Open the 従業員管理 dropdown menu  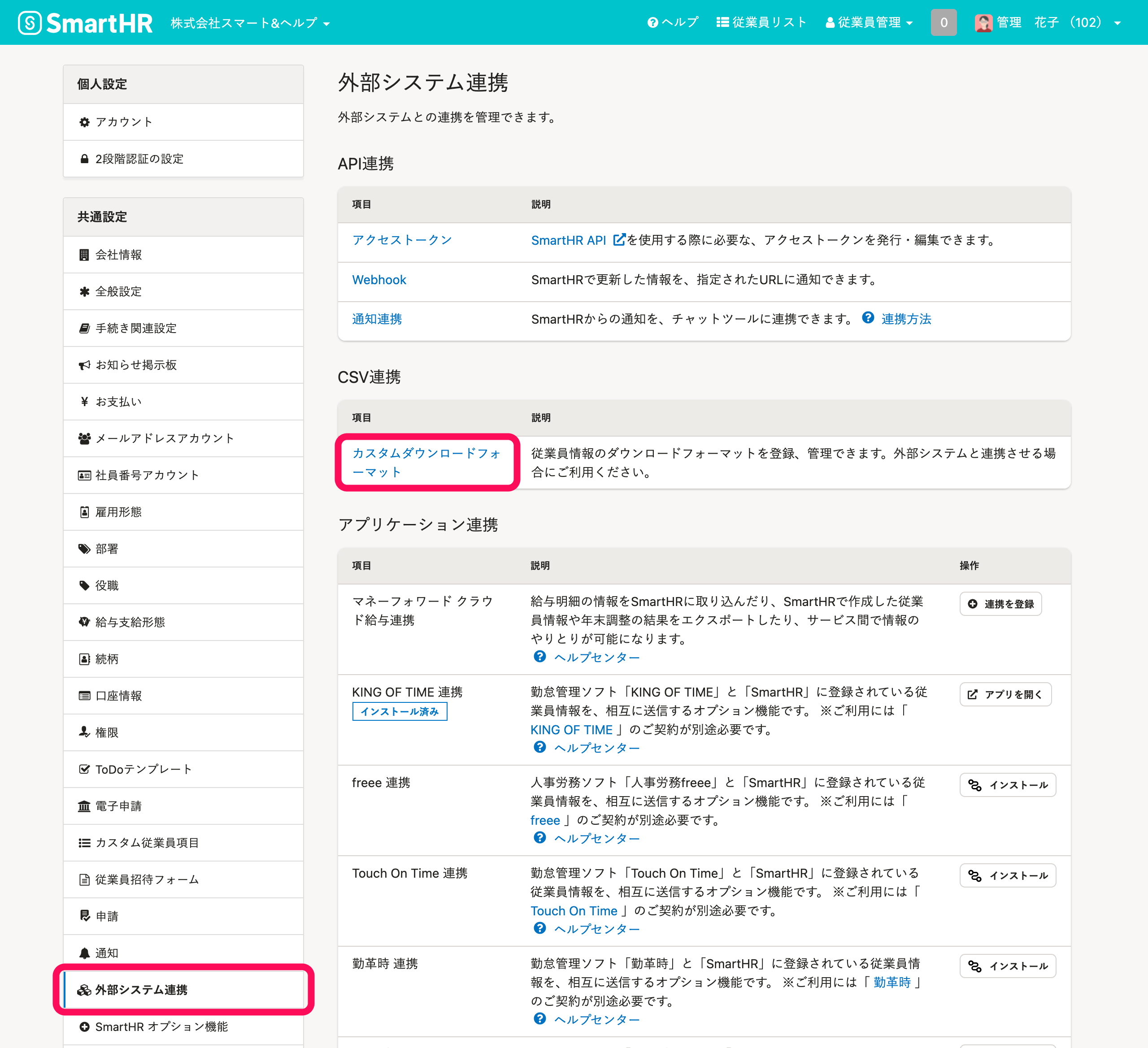point(869,23)
